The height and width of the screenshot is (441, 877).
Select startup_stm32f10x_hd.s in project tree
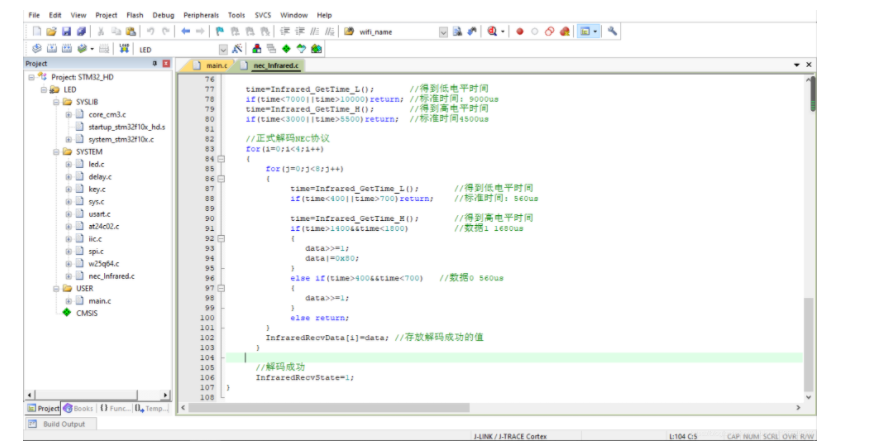click(x=127, y=127)
